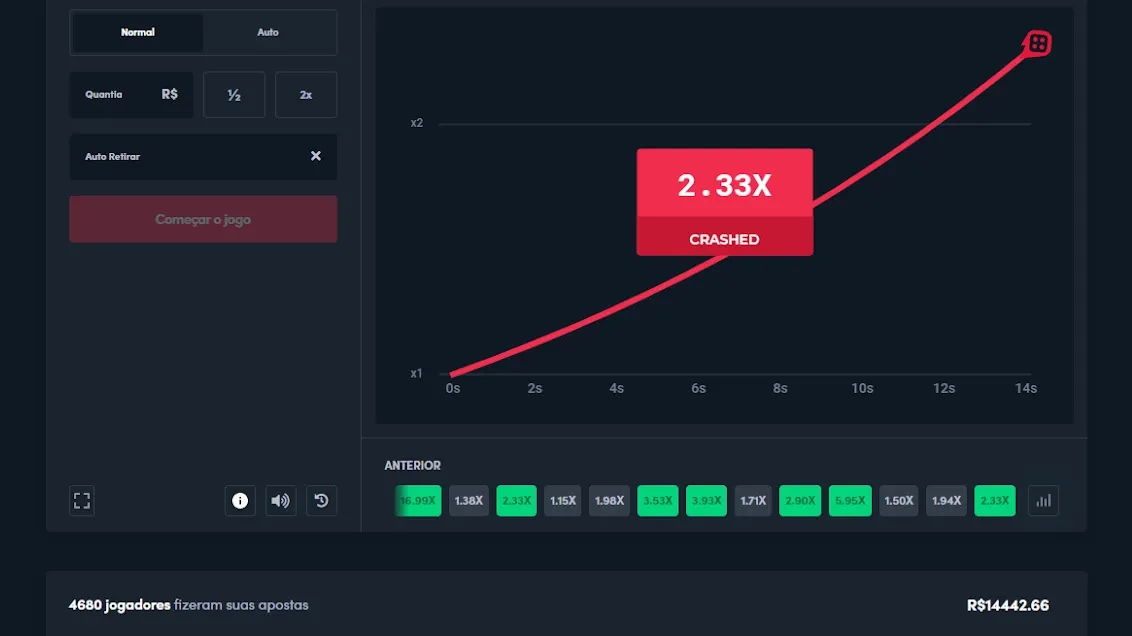Toggle fullscreen mode icon

coord(82,500)
